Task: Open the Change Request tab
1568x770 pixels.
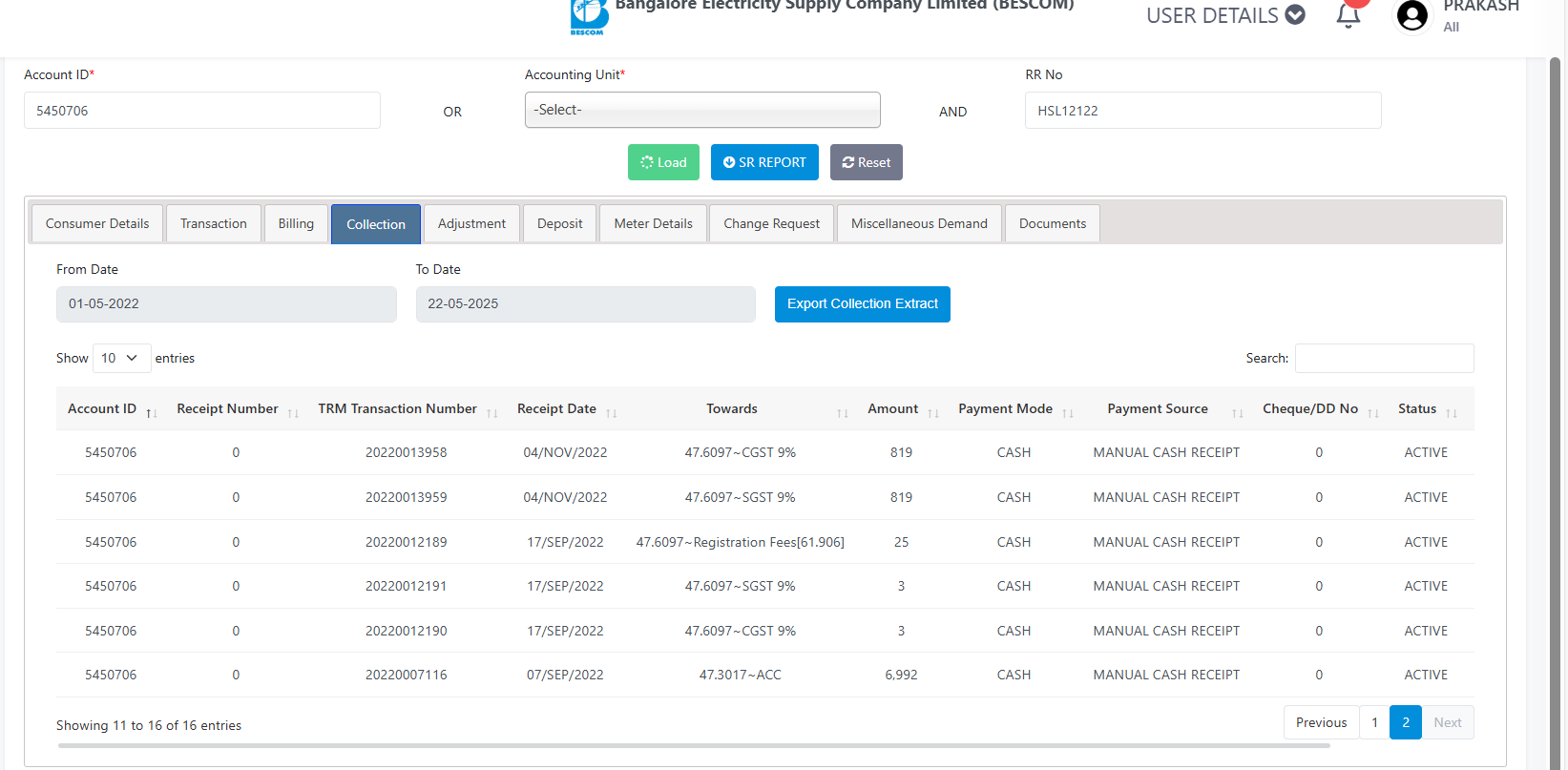Action: coord(771,223)
